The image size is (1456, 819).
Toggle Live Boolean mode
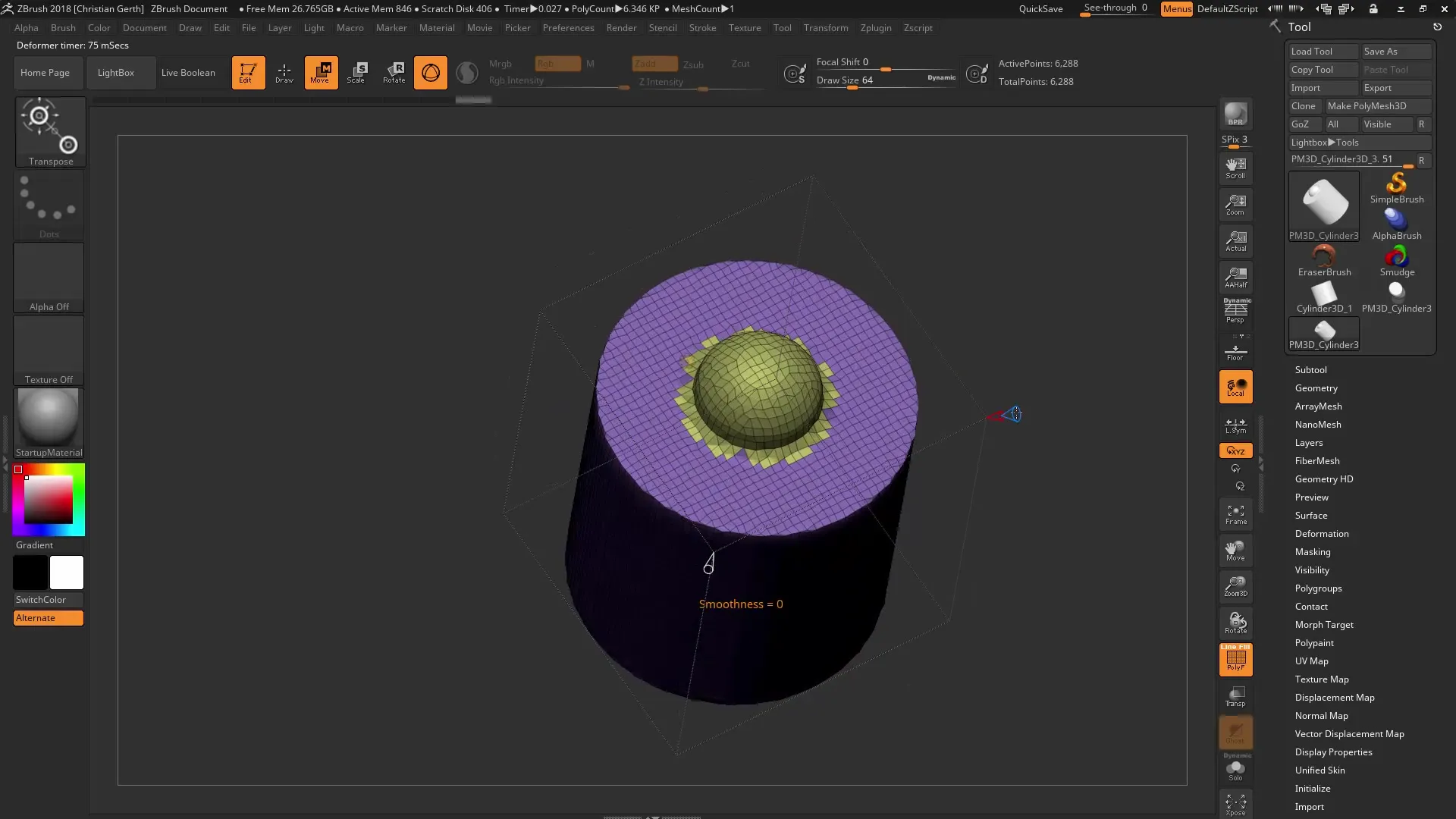(188, 73)
